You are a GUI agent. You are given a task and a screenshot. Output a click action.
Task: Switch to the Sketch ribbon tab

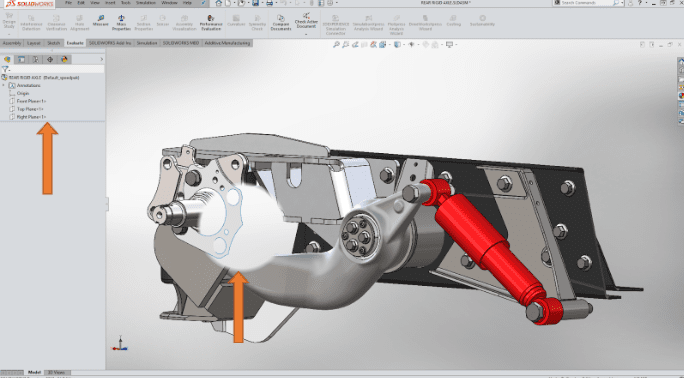coord(54,43)
